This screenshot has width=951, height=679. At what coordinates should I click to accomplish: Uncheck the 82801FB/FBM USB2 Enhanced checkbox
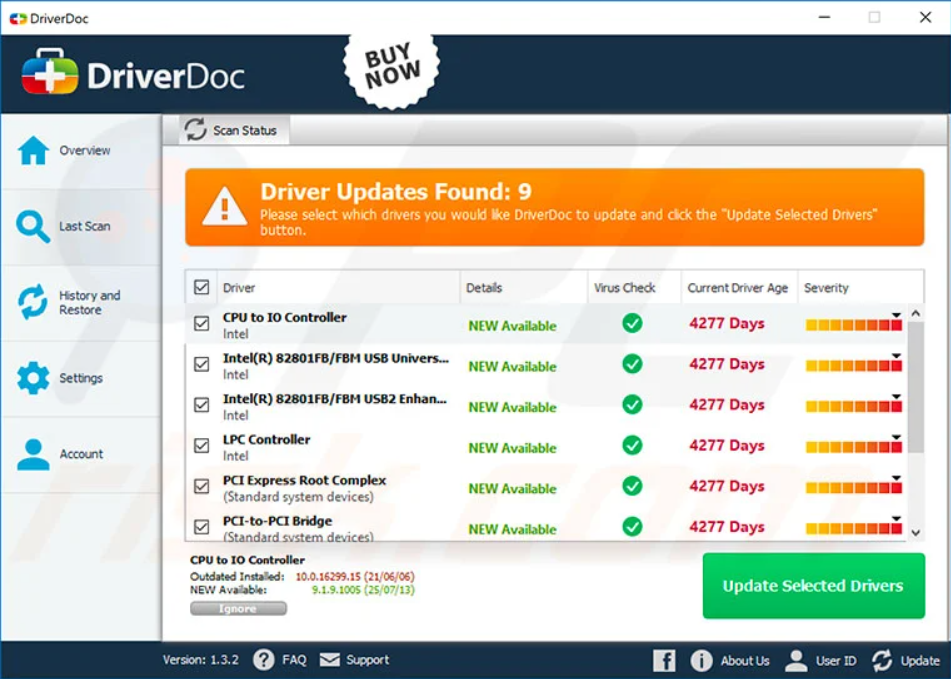pos(201,405)
